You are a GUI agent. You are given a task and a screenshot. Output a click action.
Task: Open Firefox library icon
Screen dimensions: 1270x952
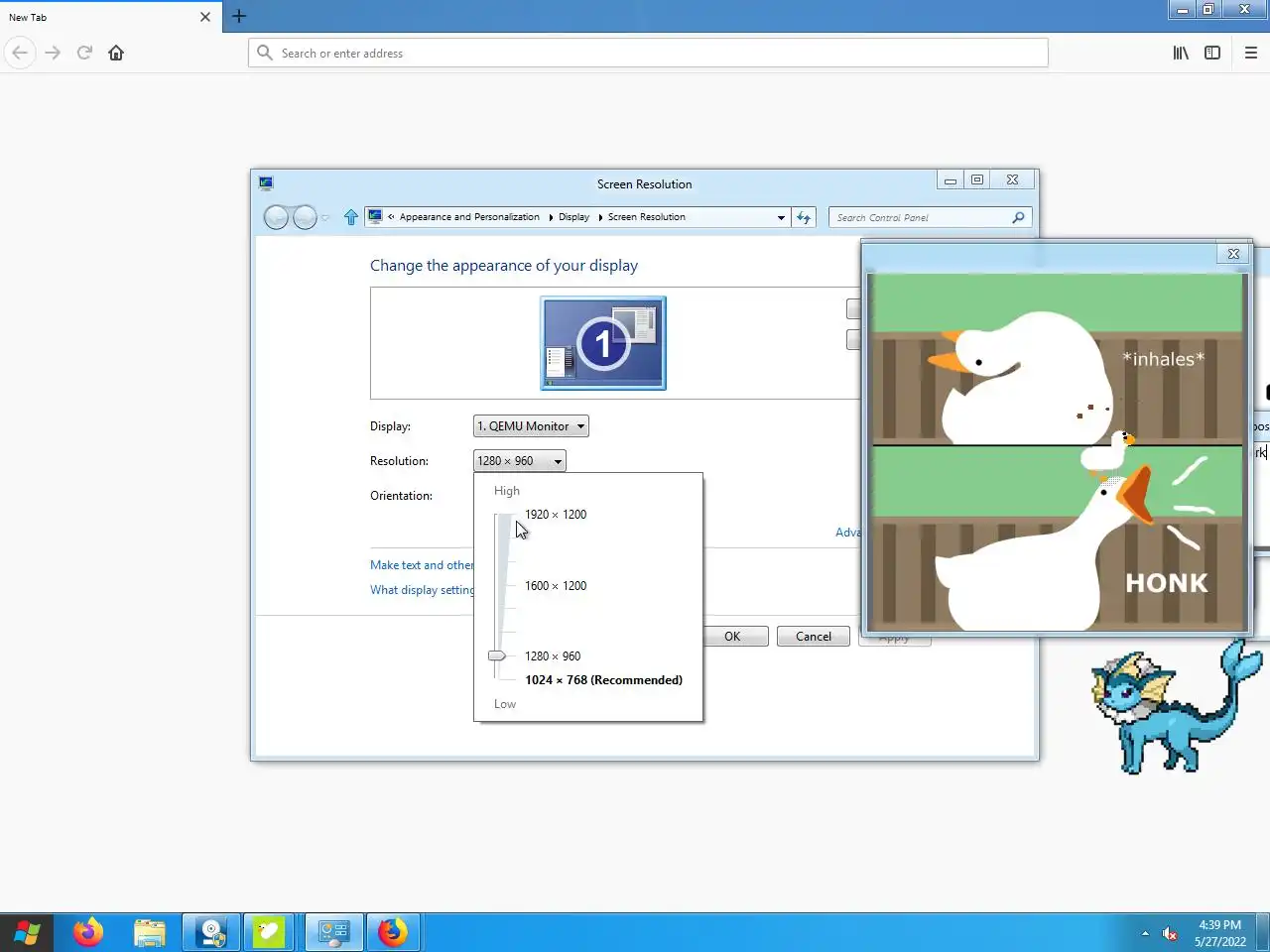pos(1181,53)
